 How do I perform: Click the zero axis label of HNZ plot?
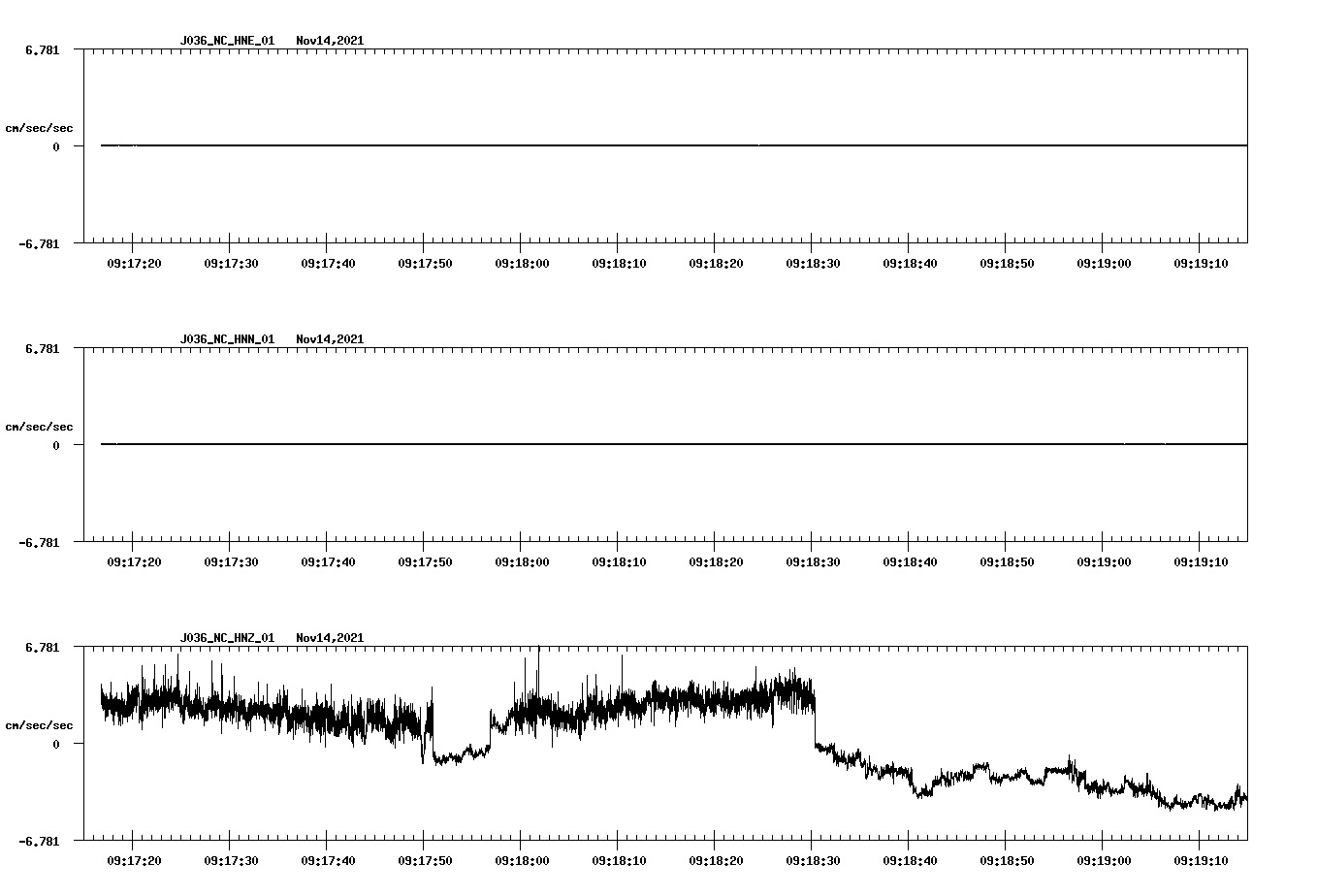click(56, 745)
